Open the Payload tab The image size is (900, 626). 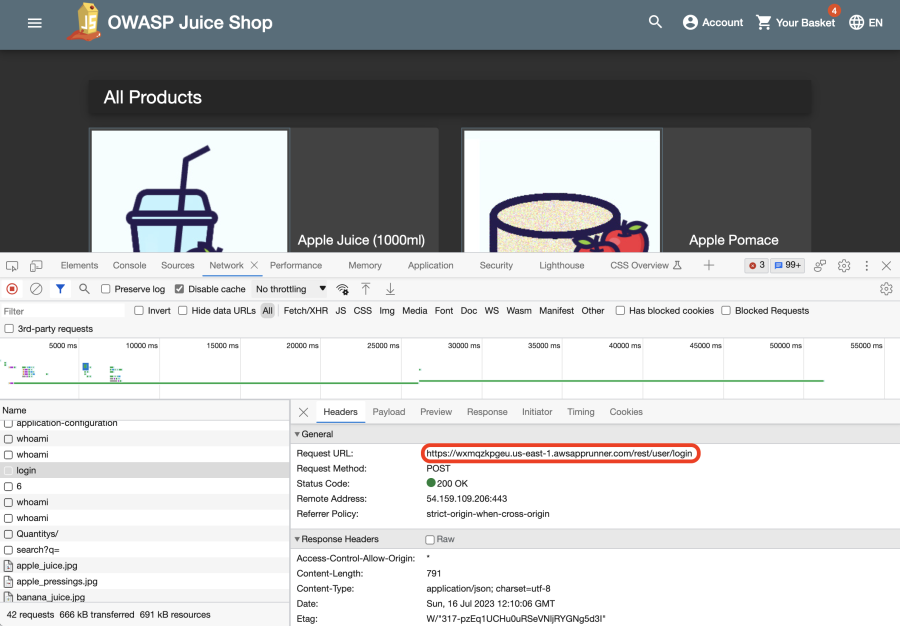[x=389, y=412]
